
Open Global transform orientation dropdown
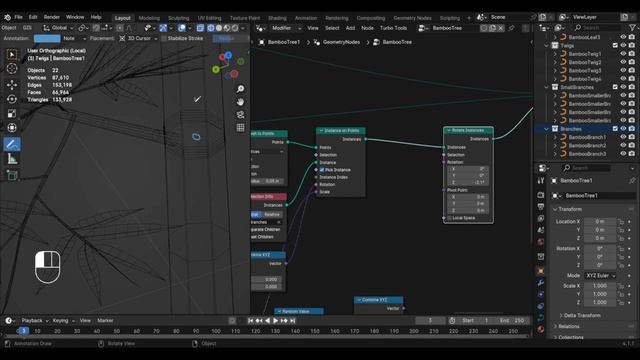pyautogui.click(x=59, y=28)
